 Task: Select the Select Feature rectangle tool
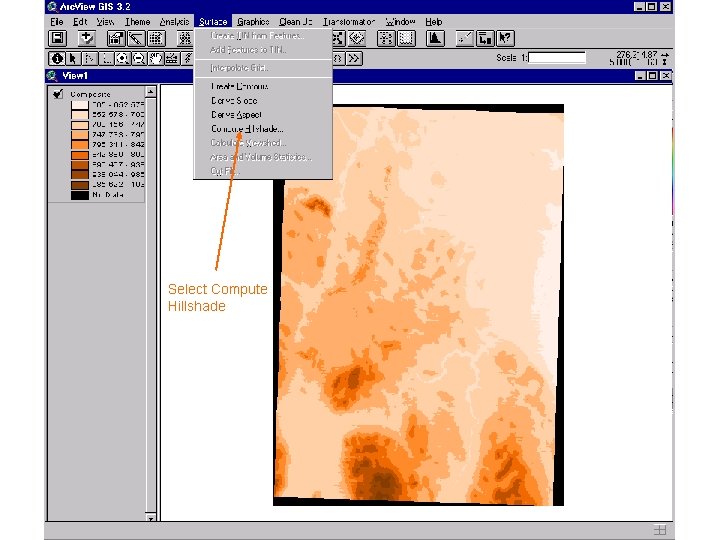[x=106, y=58]
